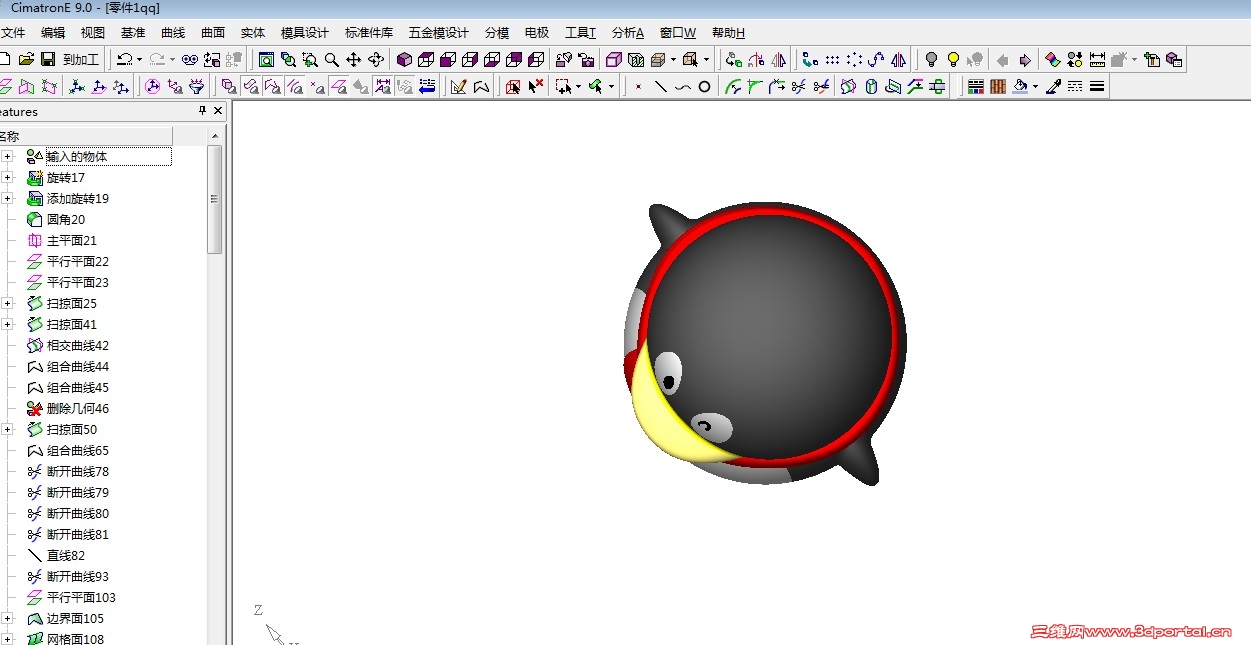Open the 编辑 menu
The height and width of the screenshot is (645, 1251).
tap(53, 33)
